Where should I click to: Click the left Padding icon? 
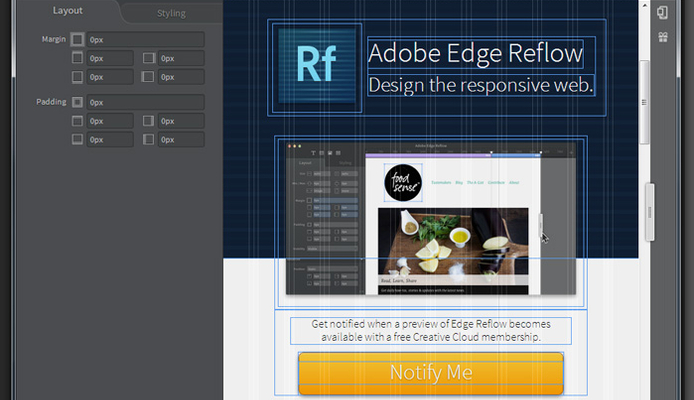148,139
